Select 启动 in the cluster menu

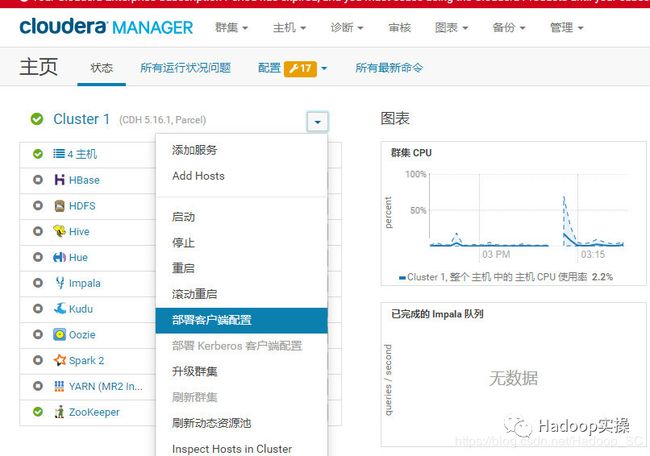(241, 217)
